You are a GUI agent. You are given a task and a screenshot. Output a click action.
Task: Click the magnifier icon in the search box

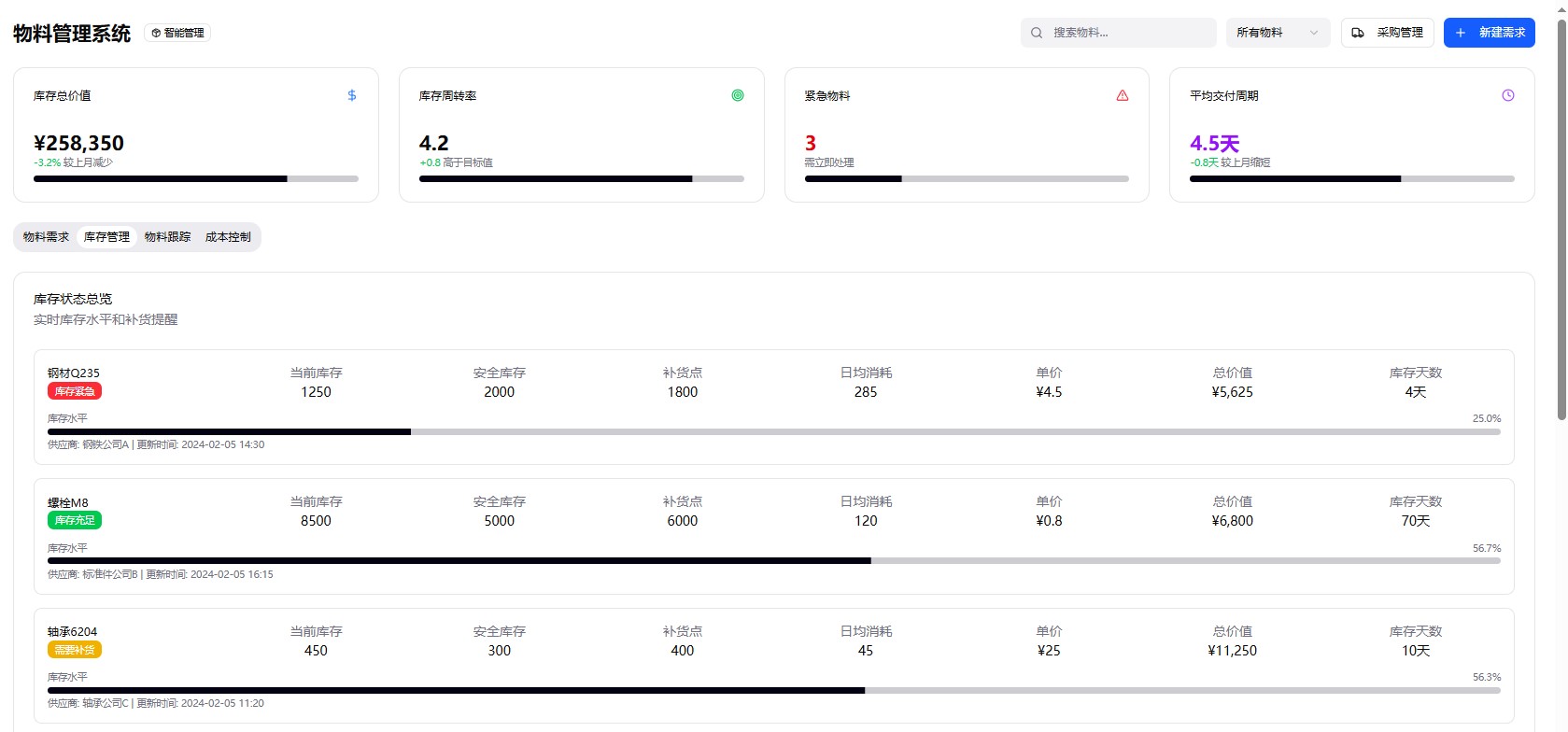pyautogui.click(x=1037, y=33)
